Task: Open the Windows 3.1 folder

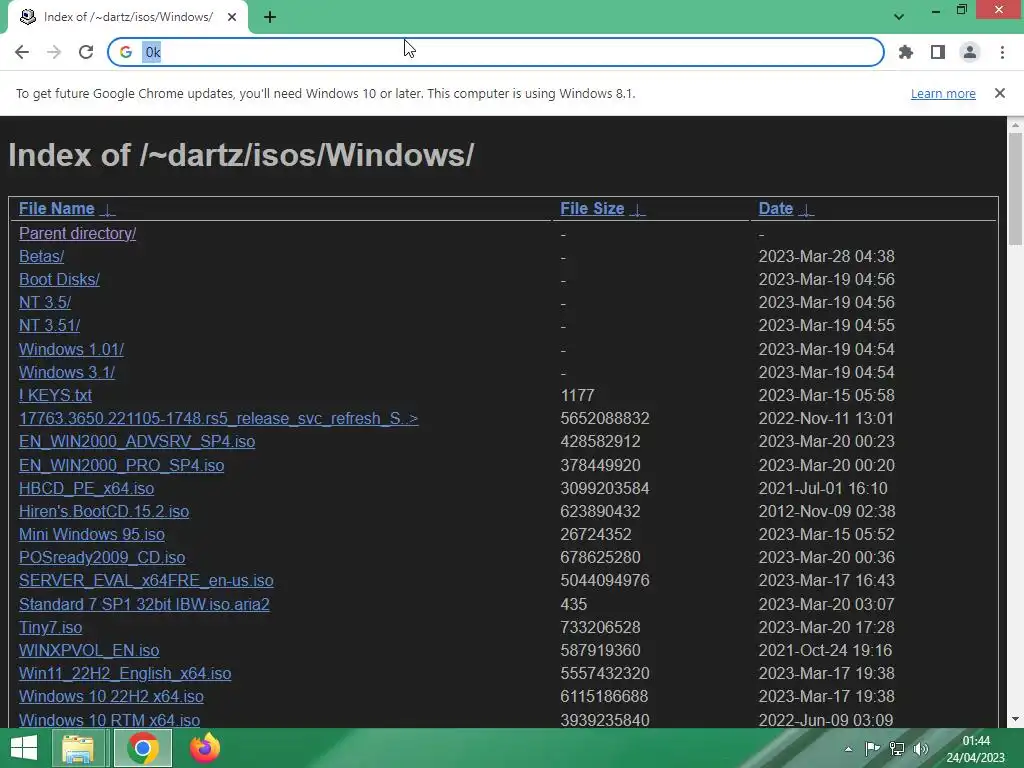Action: [x=67, y=372]
